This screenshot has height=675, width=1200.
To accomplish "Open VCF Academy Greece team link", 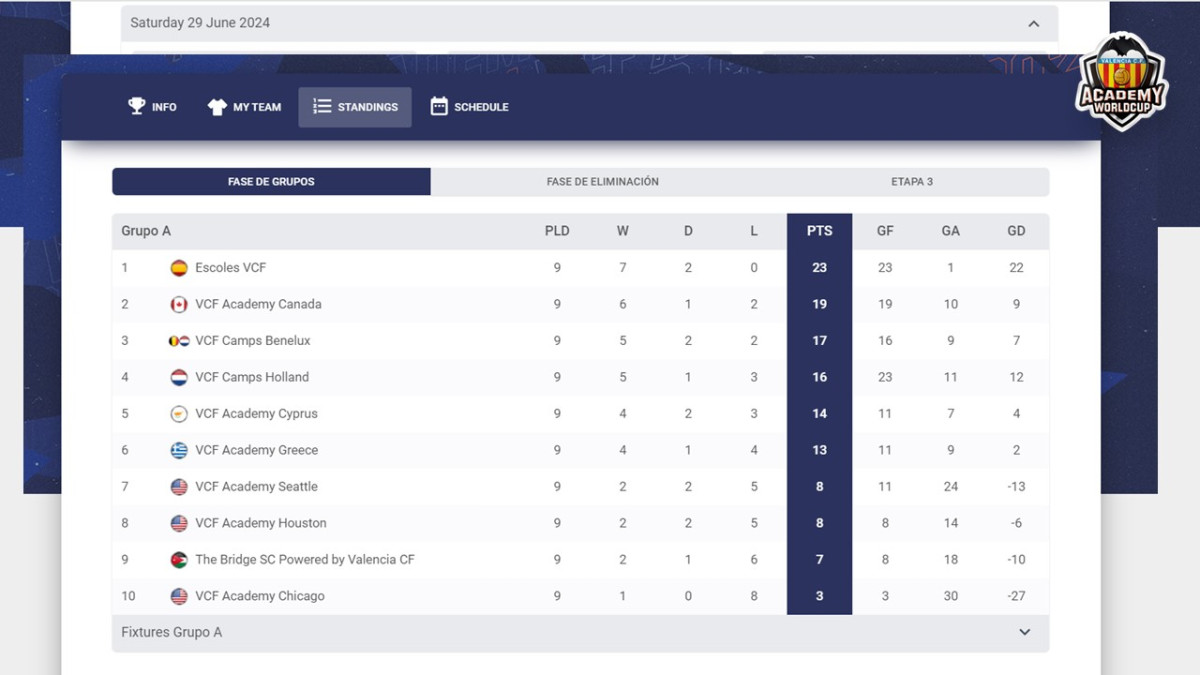I will [x=257, y=450].
